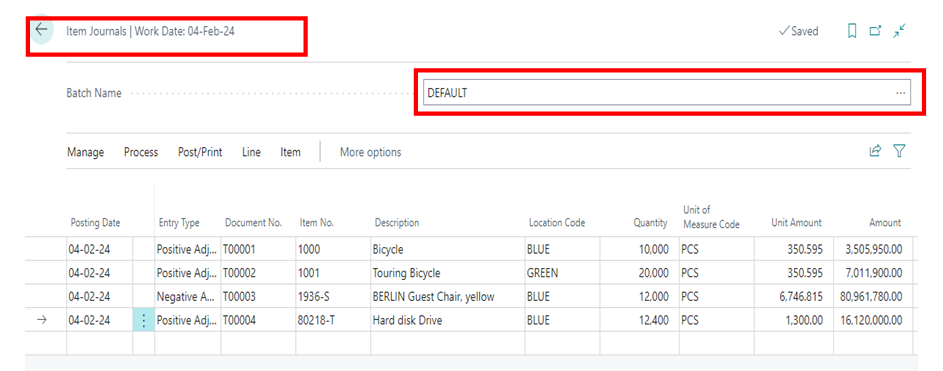
Task: Open the Post/Print menu
Action: (x=200, y=152)
